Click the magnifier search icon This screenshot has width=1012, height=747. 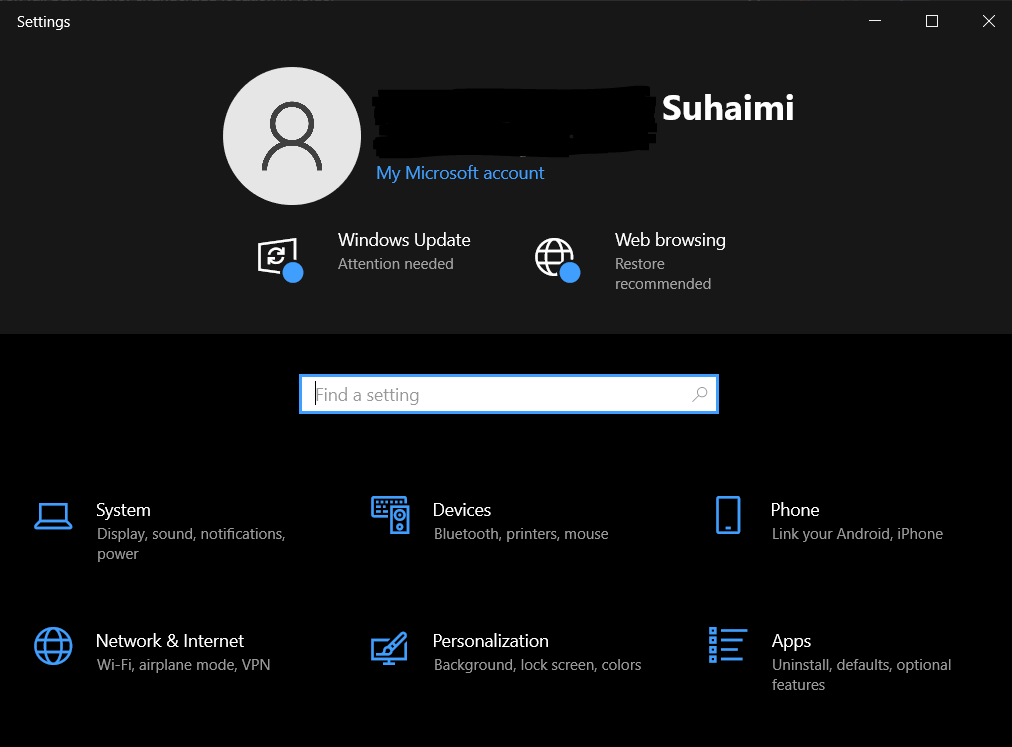[x=699, y=395]
